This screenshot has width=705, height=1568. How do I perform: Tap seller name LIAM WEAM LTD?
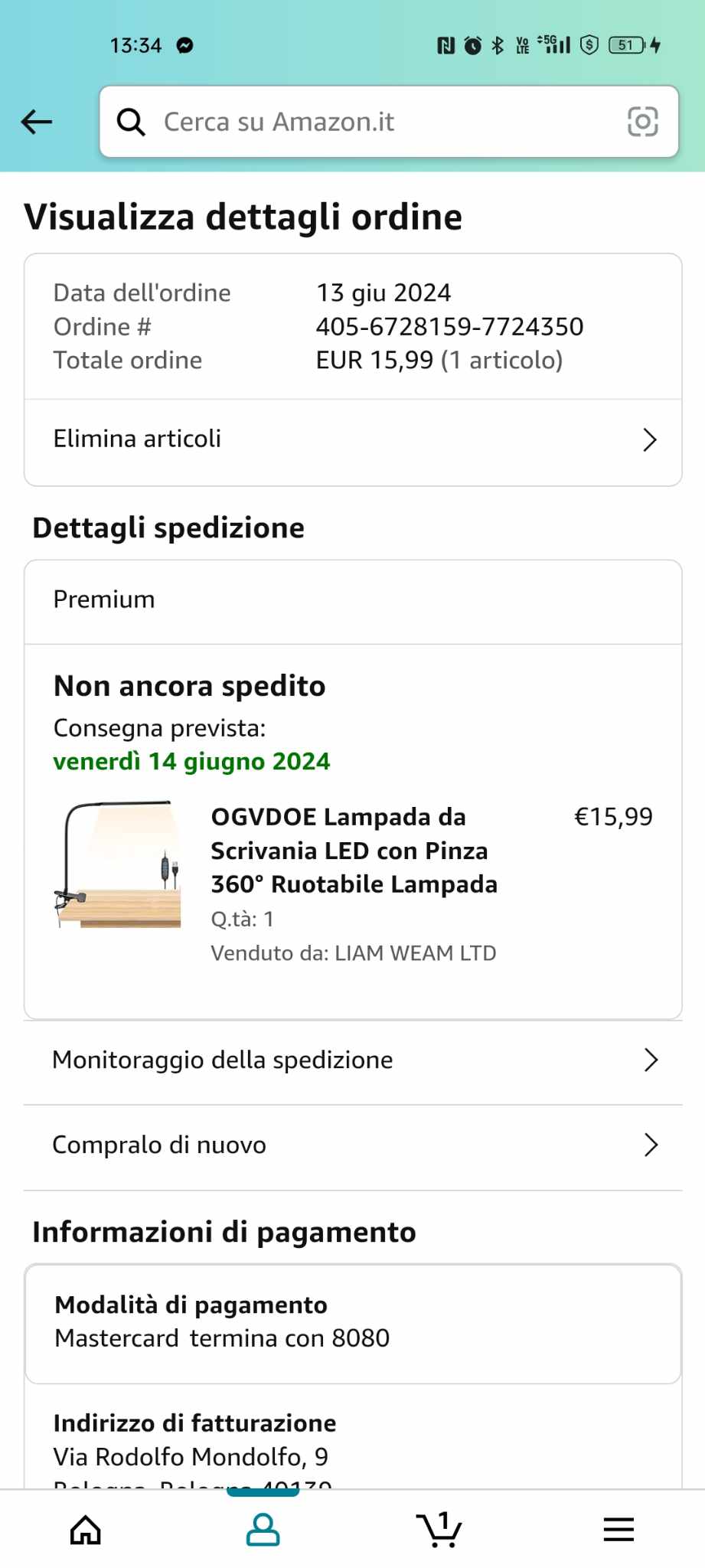tap(416, 953)
